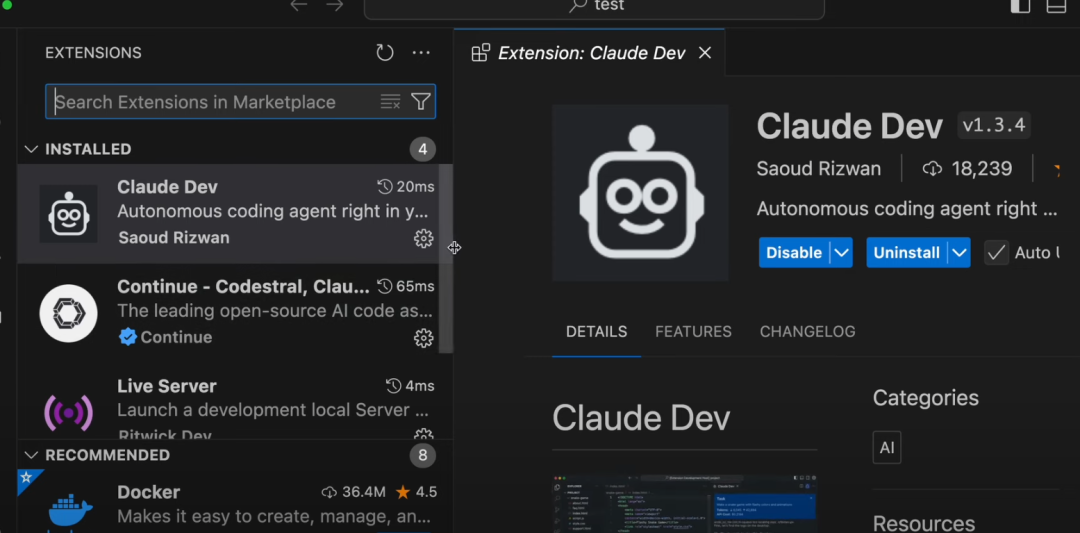The height and width of the screenshot is (533, 1080).
Task: Select the Extension: Claude Dev editor tab
Action: [x=589, y=53]
